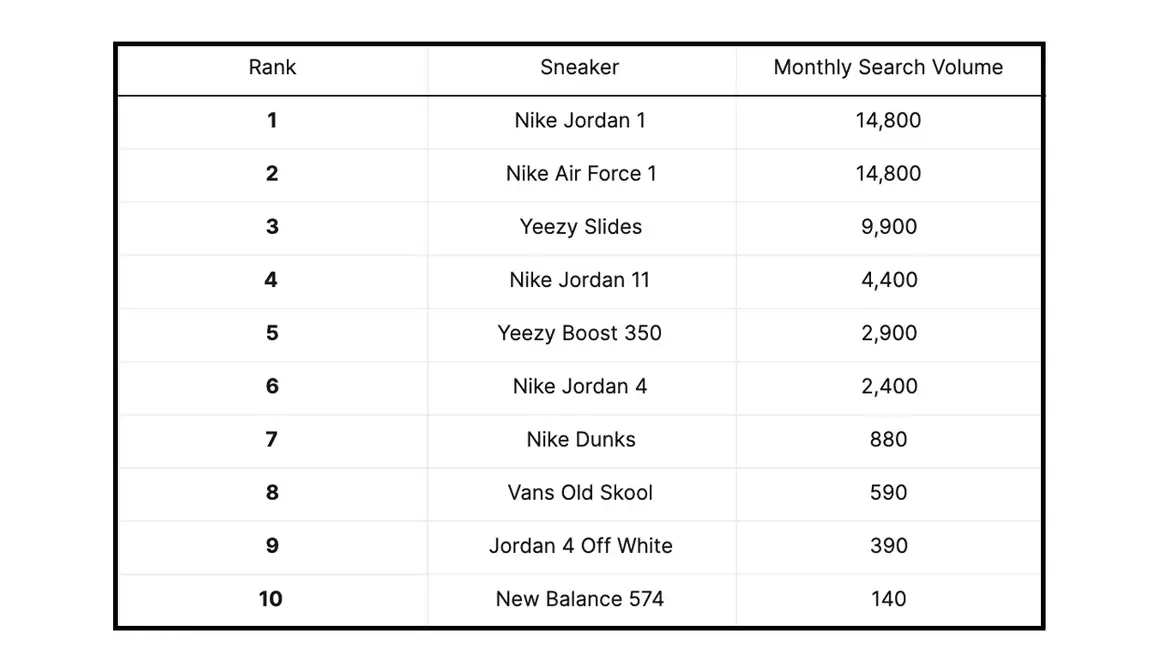Click the 140 search volume value
The width and height of the screenshot is (1160, 672).
pyautogui.click(x=888, y=599)
